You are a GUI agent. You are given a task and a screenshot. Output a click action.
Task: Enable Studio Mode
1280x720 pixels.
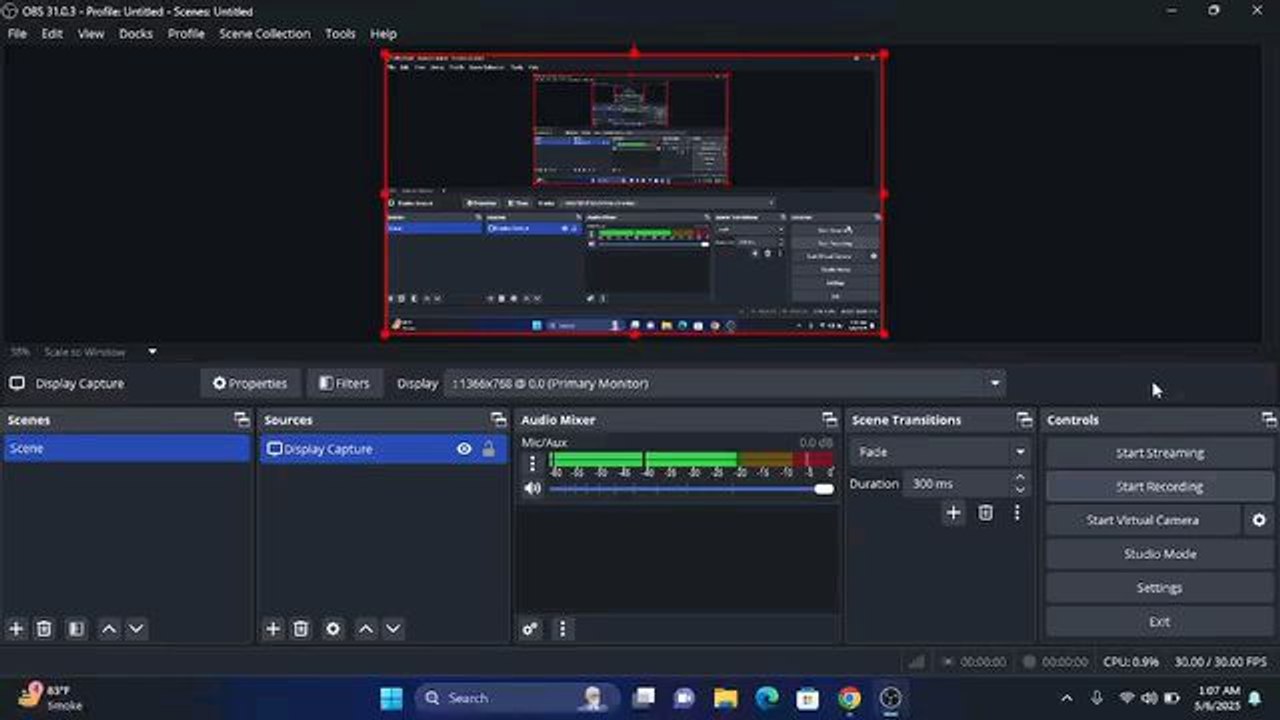1160,554
